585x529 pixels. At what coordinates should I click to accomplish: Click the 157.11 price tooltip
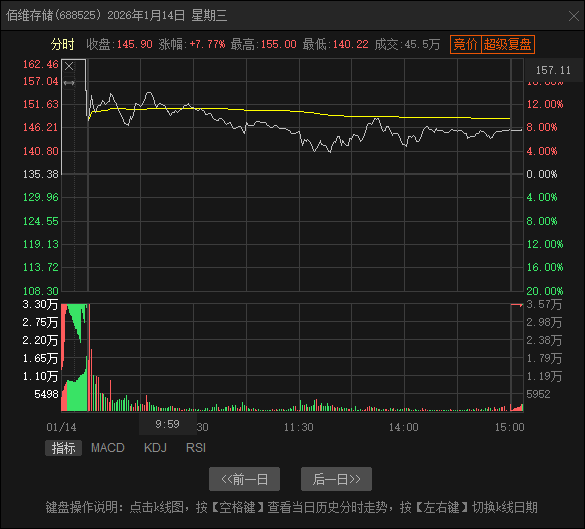[x=553, y=70]
